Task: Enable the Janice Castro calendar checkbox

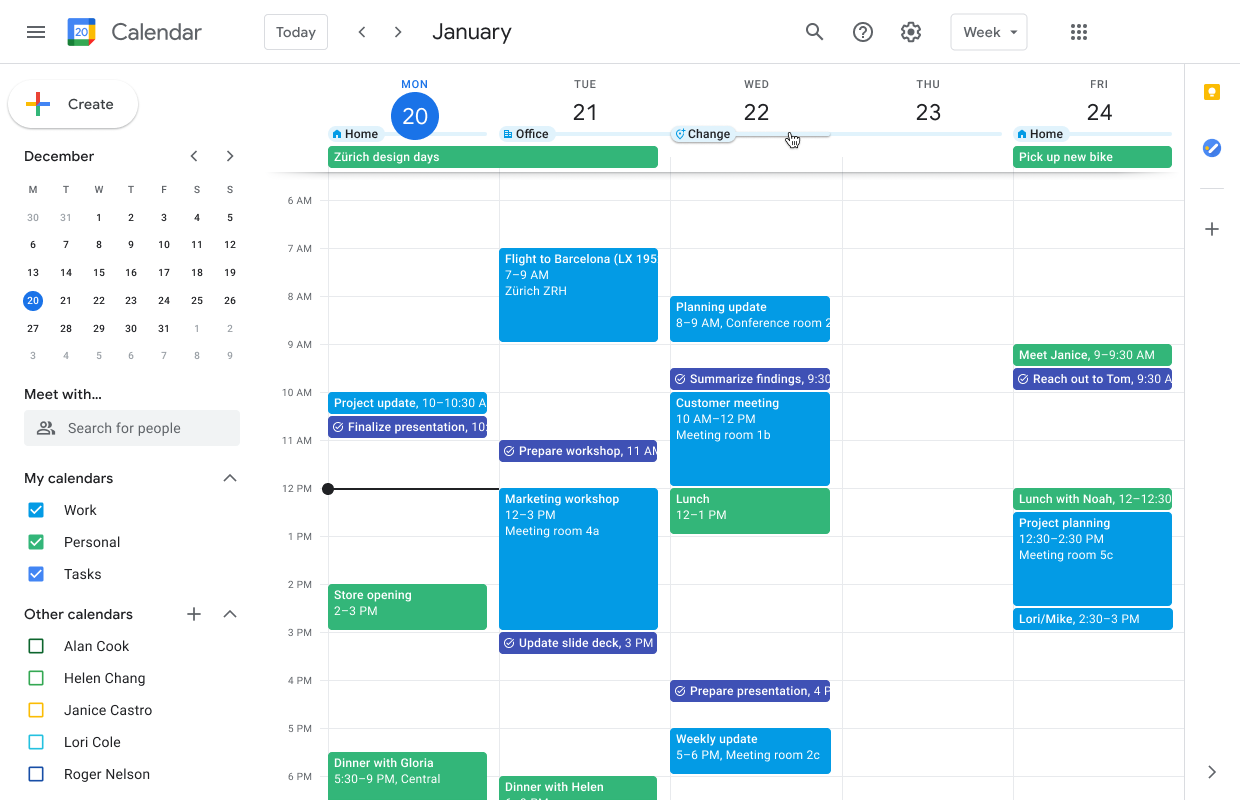Action: (x=36, y=710)
